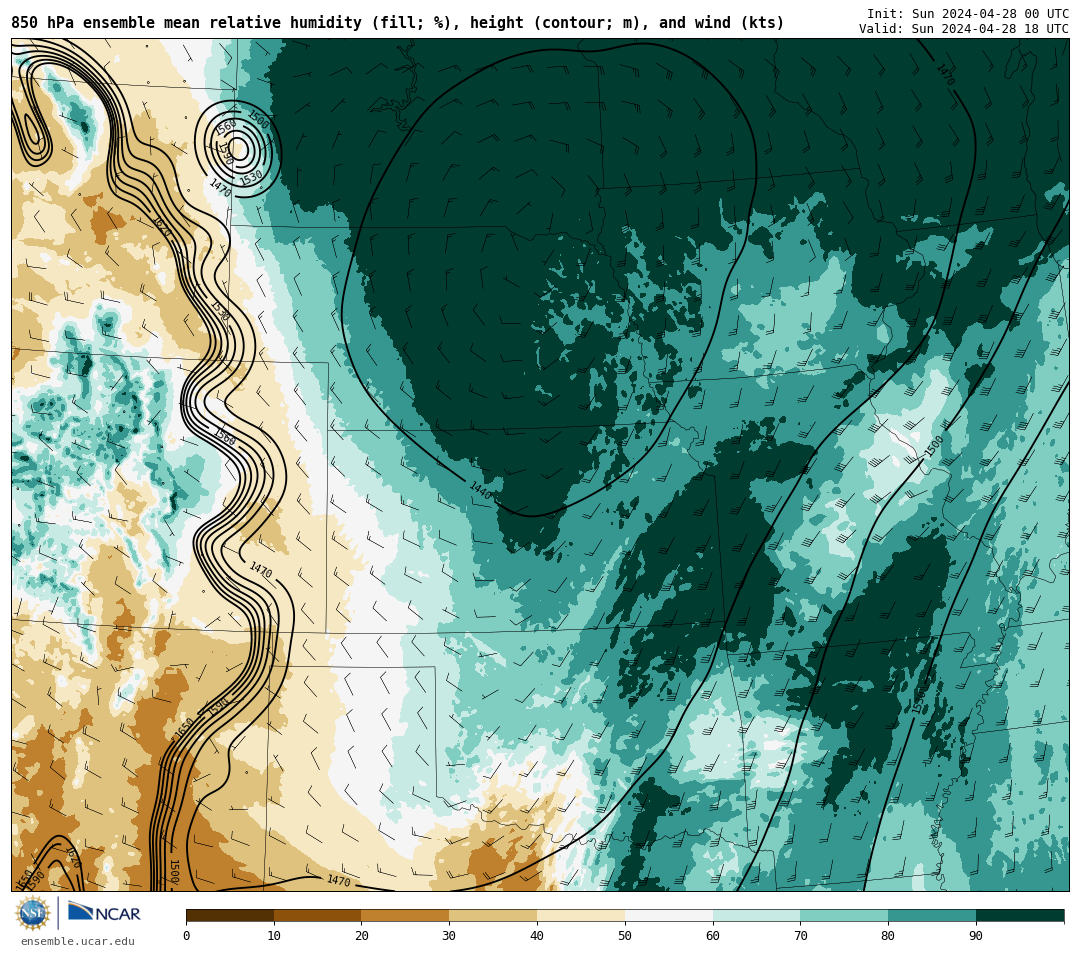Click the 40-50 cream colorbar segment
Viewport: 1080px width, 954px height.
pos(581,916)
